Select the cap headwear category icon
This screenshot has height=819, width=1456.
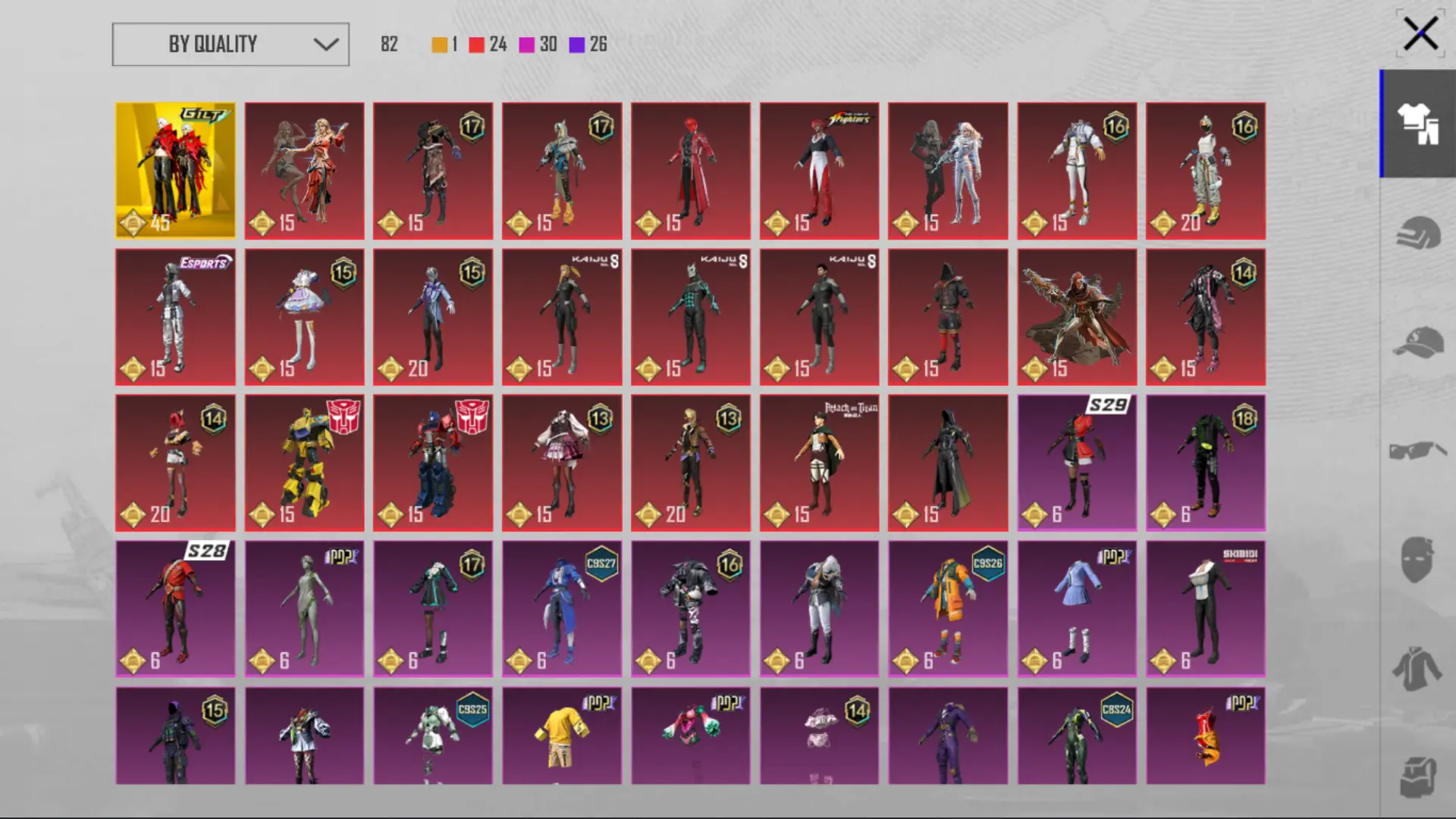(x=1417, y=342)
